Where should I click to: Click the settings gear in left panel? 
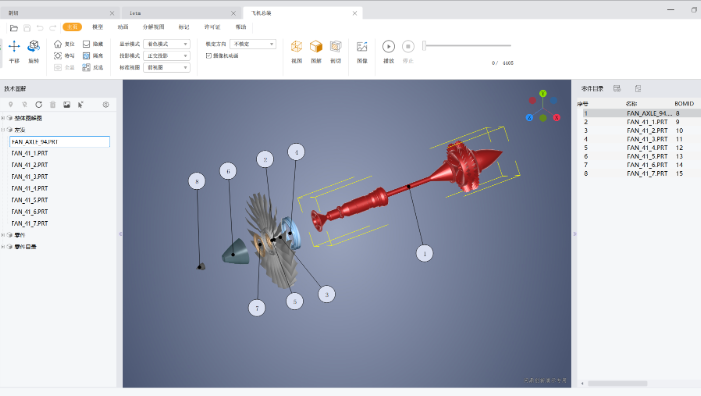point(106,105)
